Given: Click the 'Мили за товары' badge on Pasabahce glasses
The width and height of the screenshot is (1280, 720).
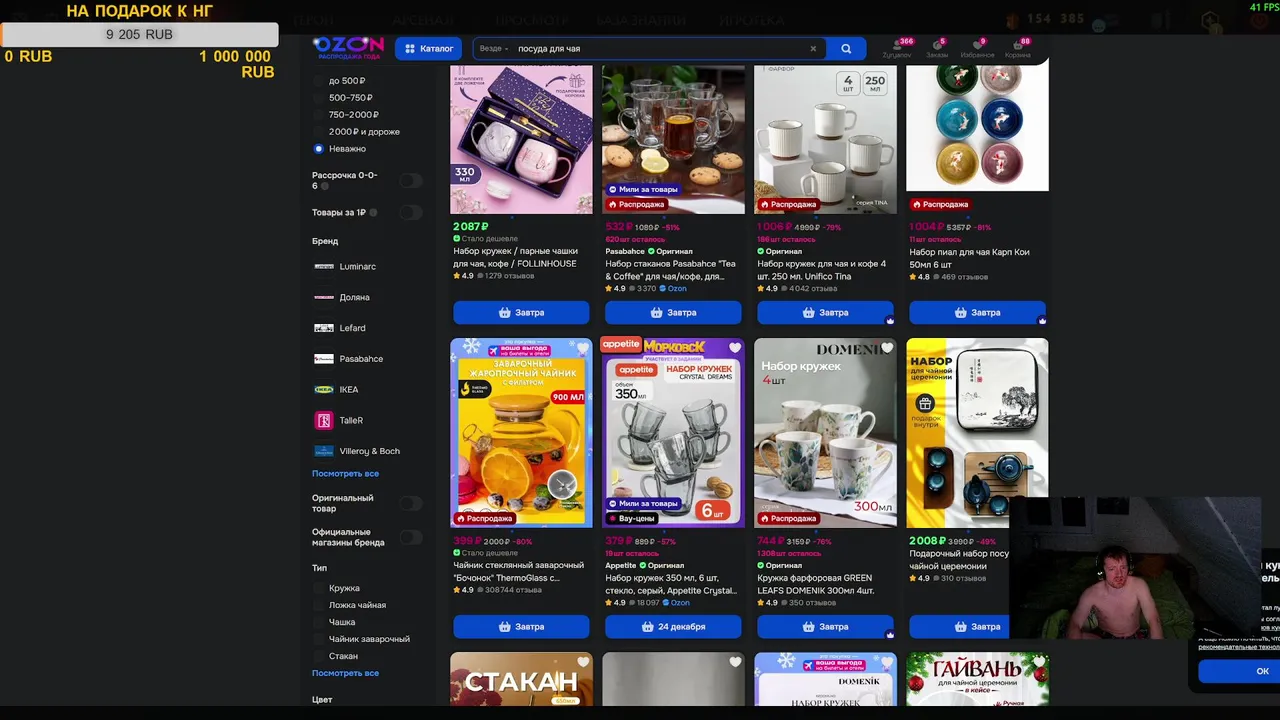Looking at the screenshot, I should [x=643, y=189].
